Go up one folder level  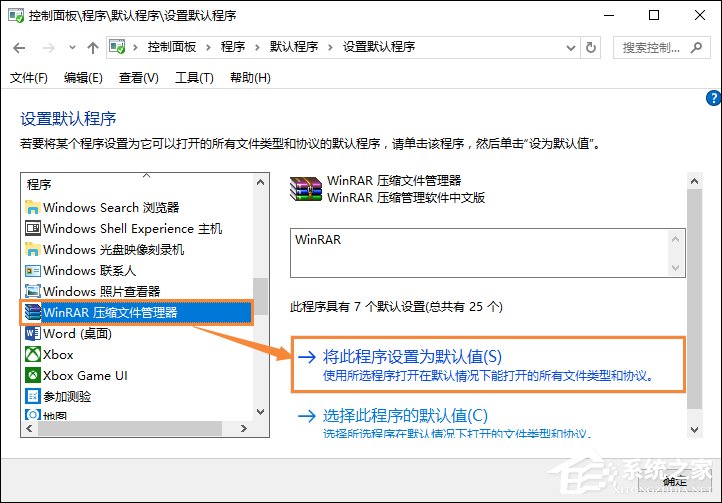tap(93, 47)
